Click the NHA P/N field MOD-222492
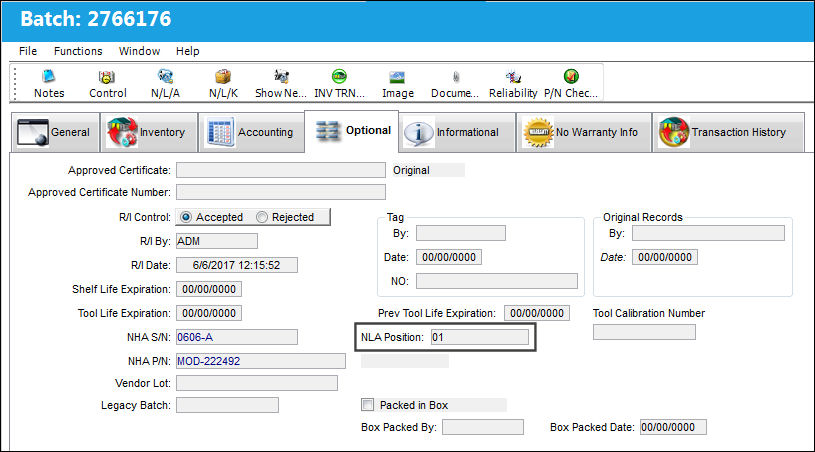The width and height of the screenshot is (815, 452). (x=261, y=361)
